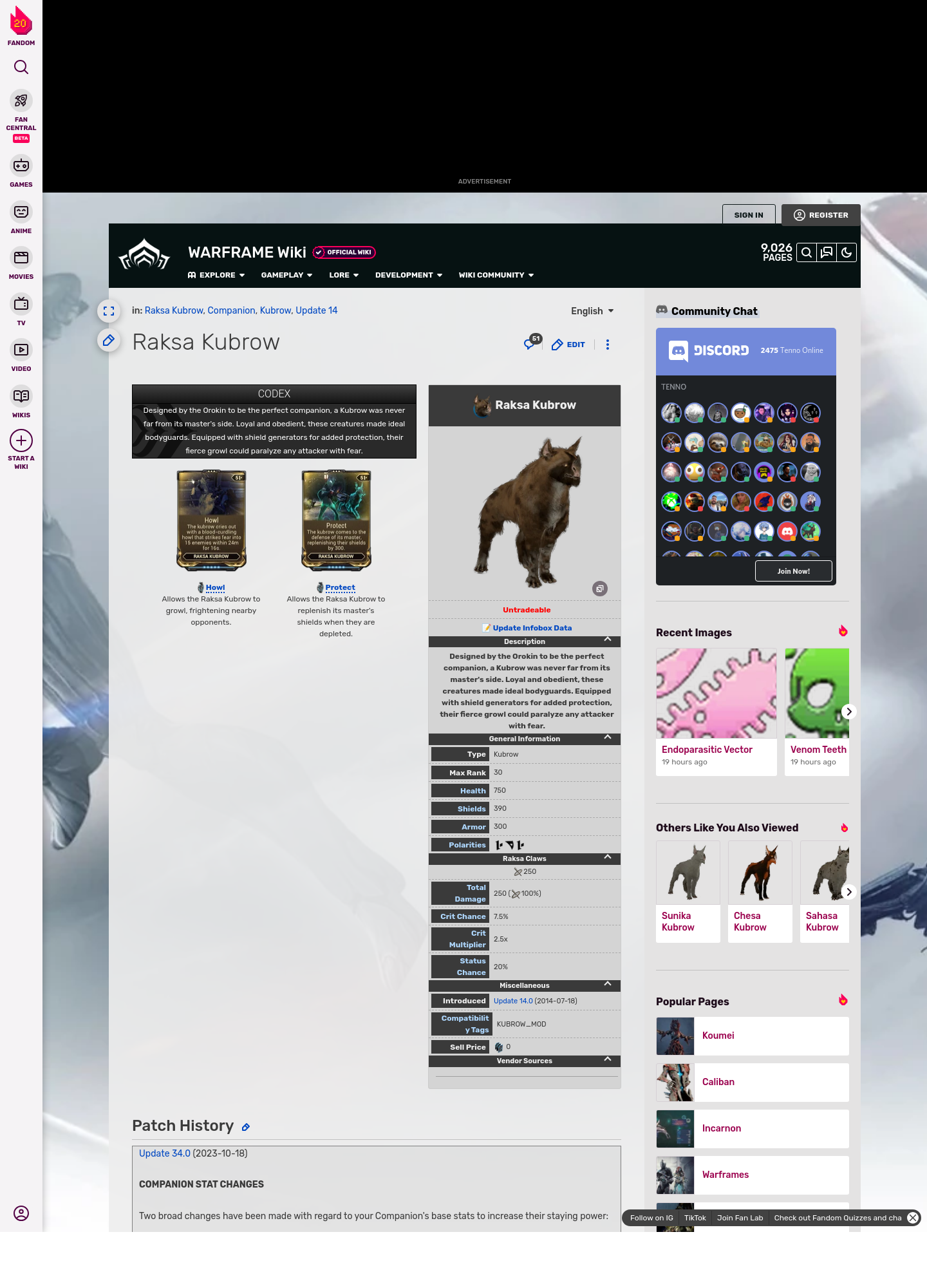Collapse the Description infobox section
The width and height of the screenshot is (927, 1288).
coord(608,639)
